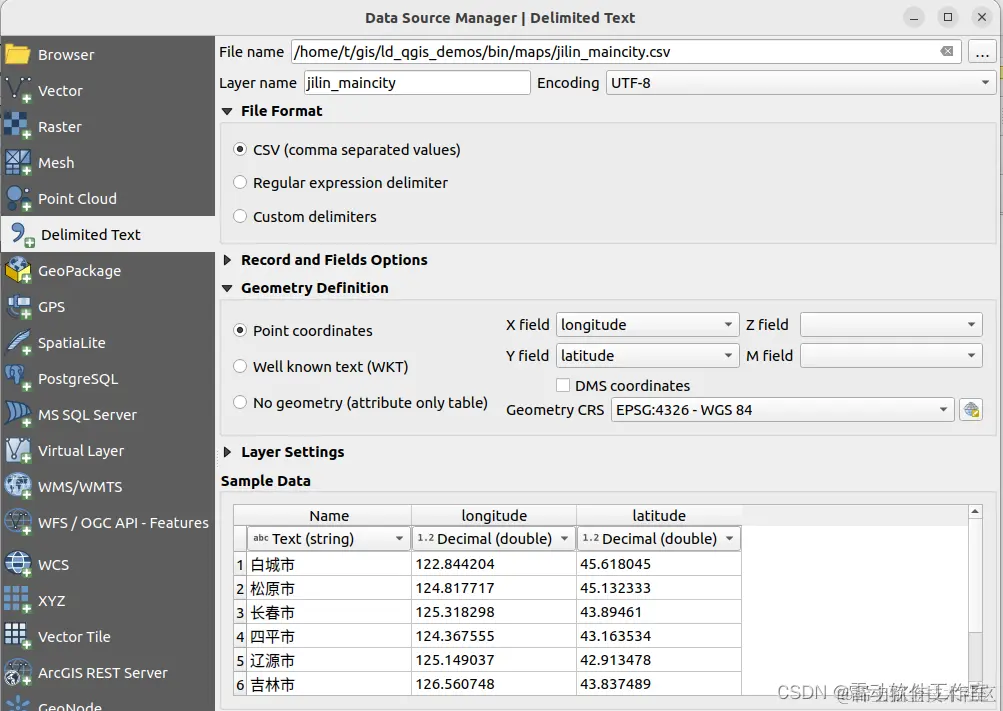Image resolution: width=1003 pixels, height=711 pixels.
Task: Click longitude value 122.844204
Action: click(494, 564)
